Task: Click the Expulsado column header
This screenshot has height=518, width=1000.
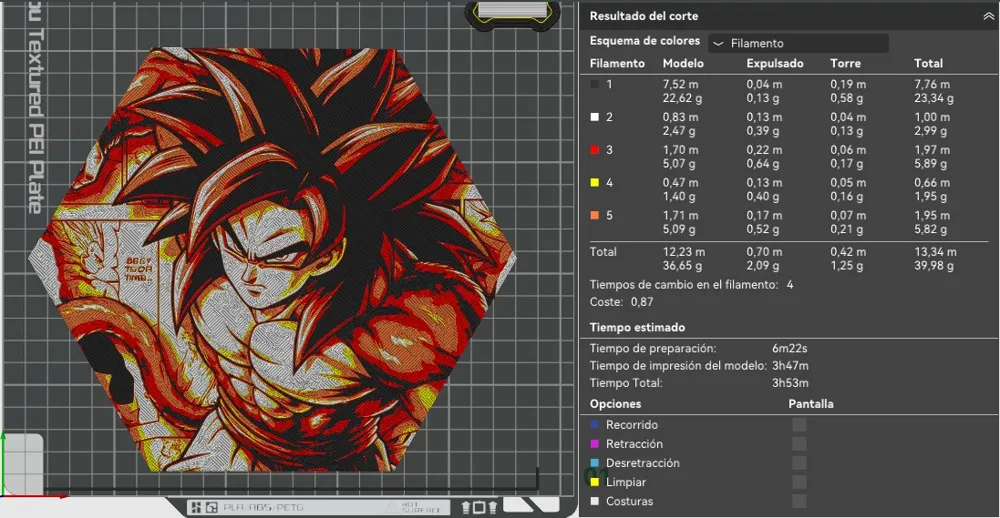Action: coord(775,63)
